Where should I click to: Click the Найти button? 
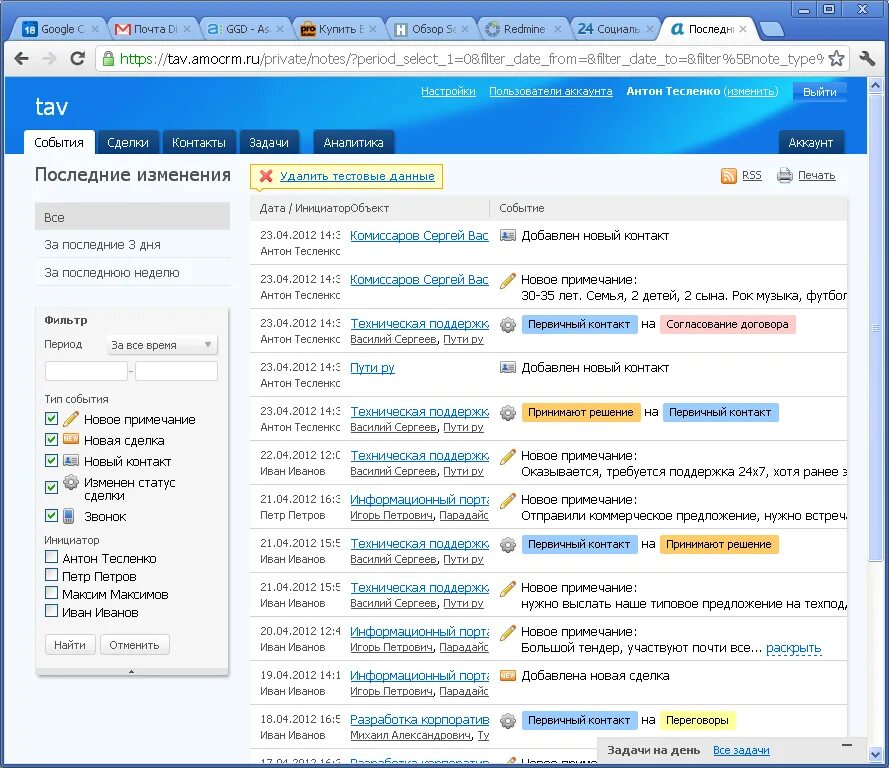[x=70, y=645]
